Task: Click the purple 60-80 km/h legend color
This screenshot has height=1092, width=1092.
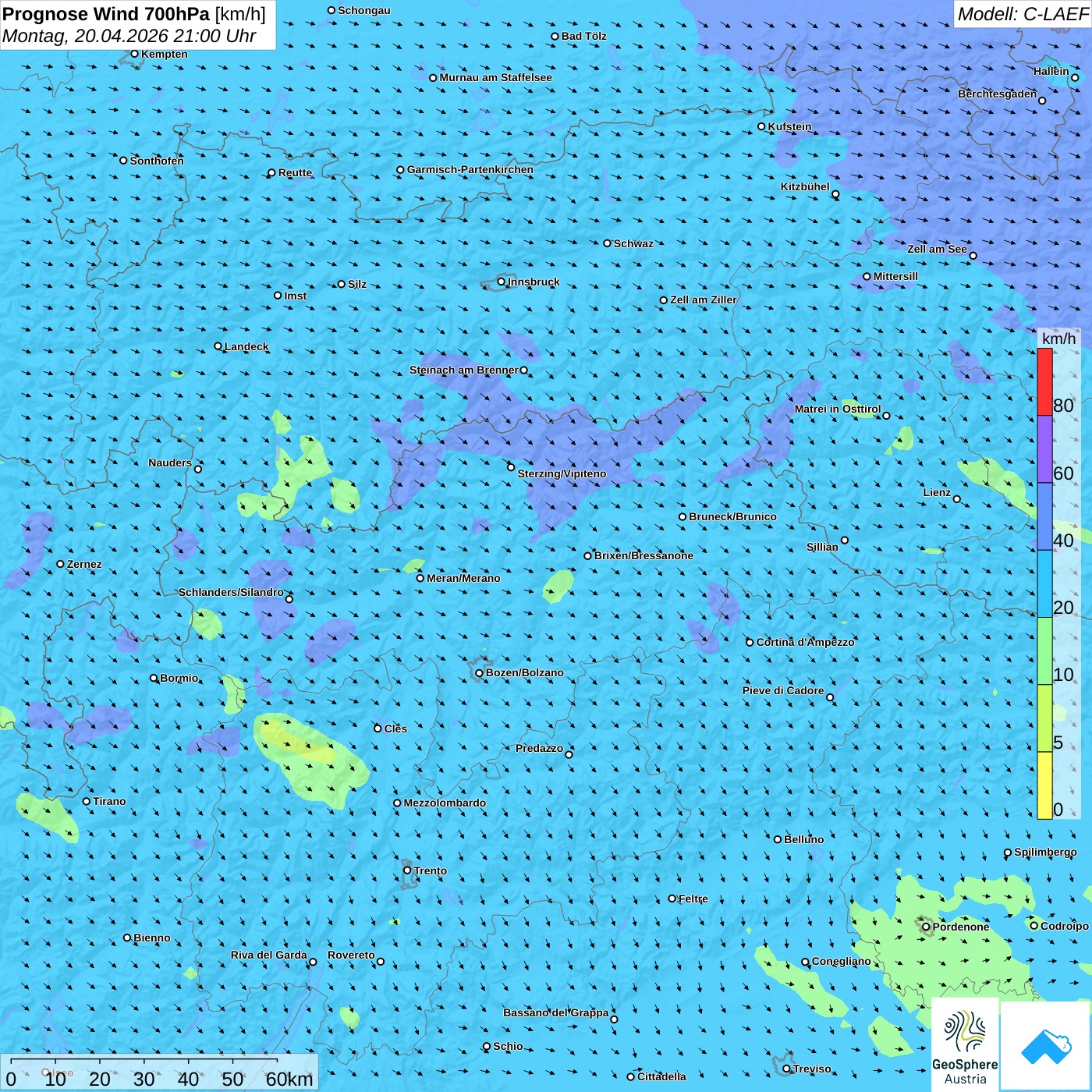Action: tap(1044, 449)
